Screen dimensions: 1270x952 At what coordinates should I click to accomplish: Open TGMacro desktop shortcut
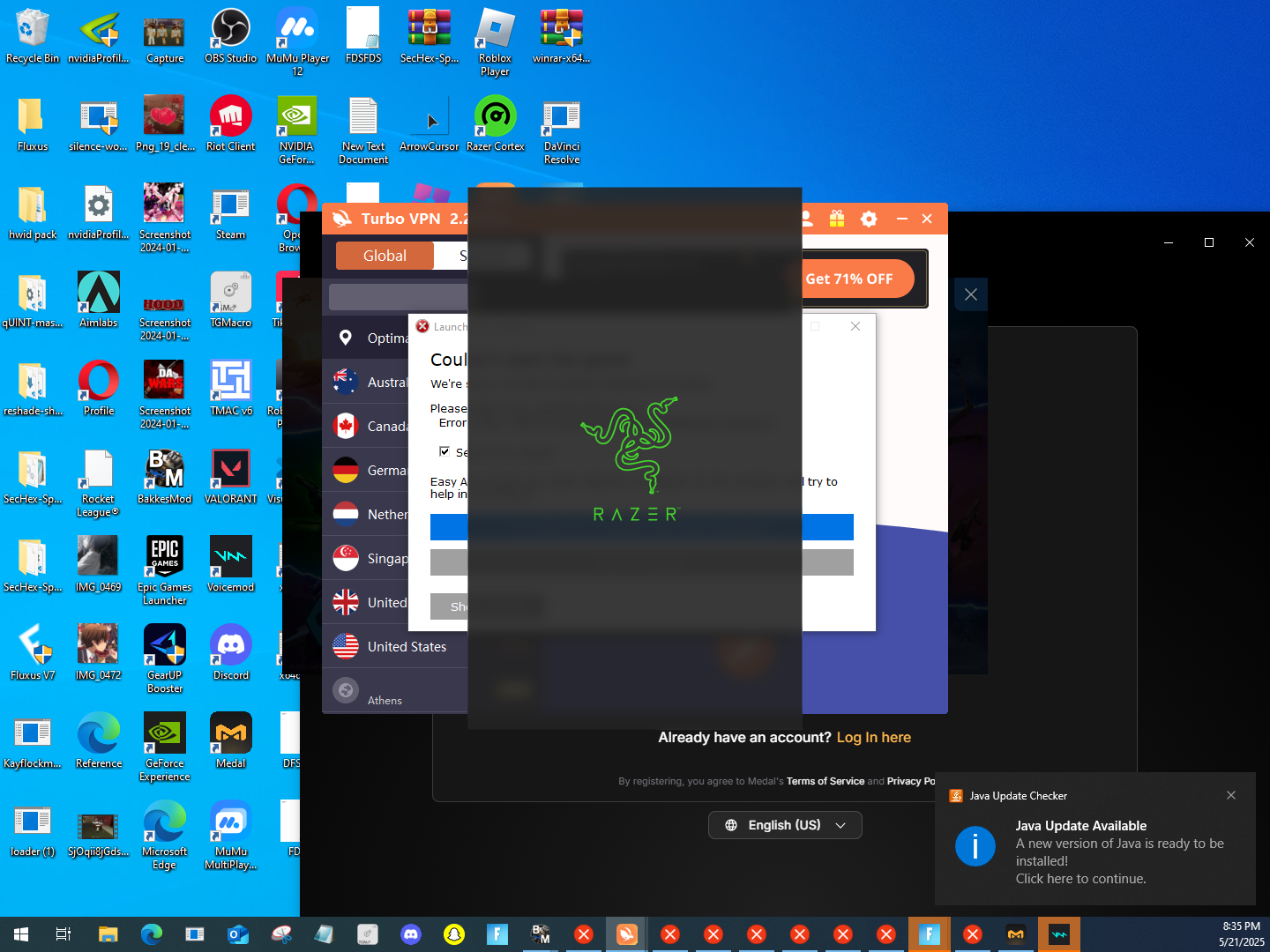[230, 301]
